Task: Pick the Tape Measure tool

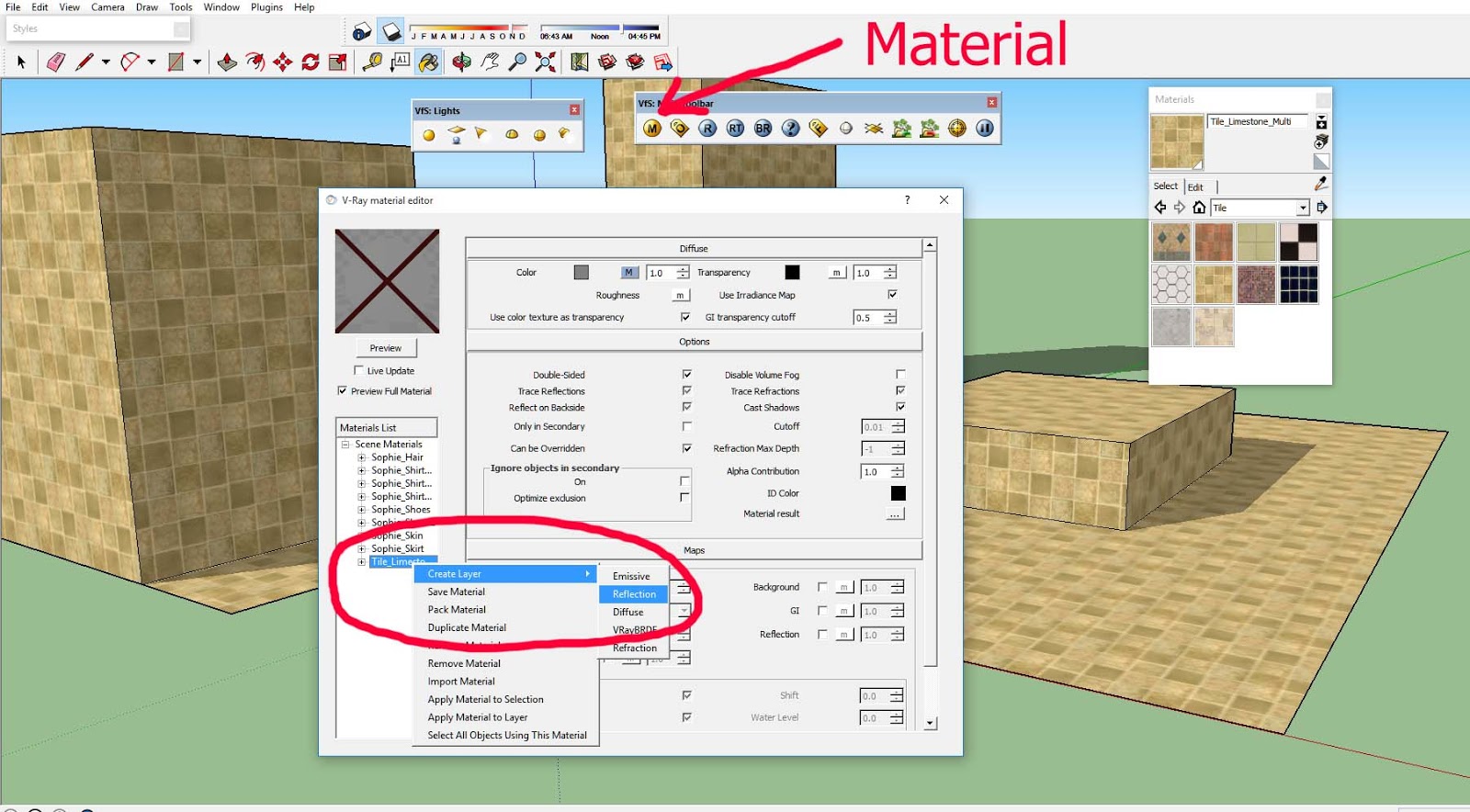Action: [x=372, y=62]
